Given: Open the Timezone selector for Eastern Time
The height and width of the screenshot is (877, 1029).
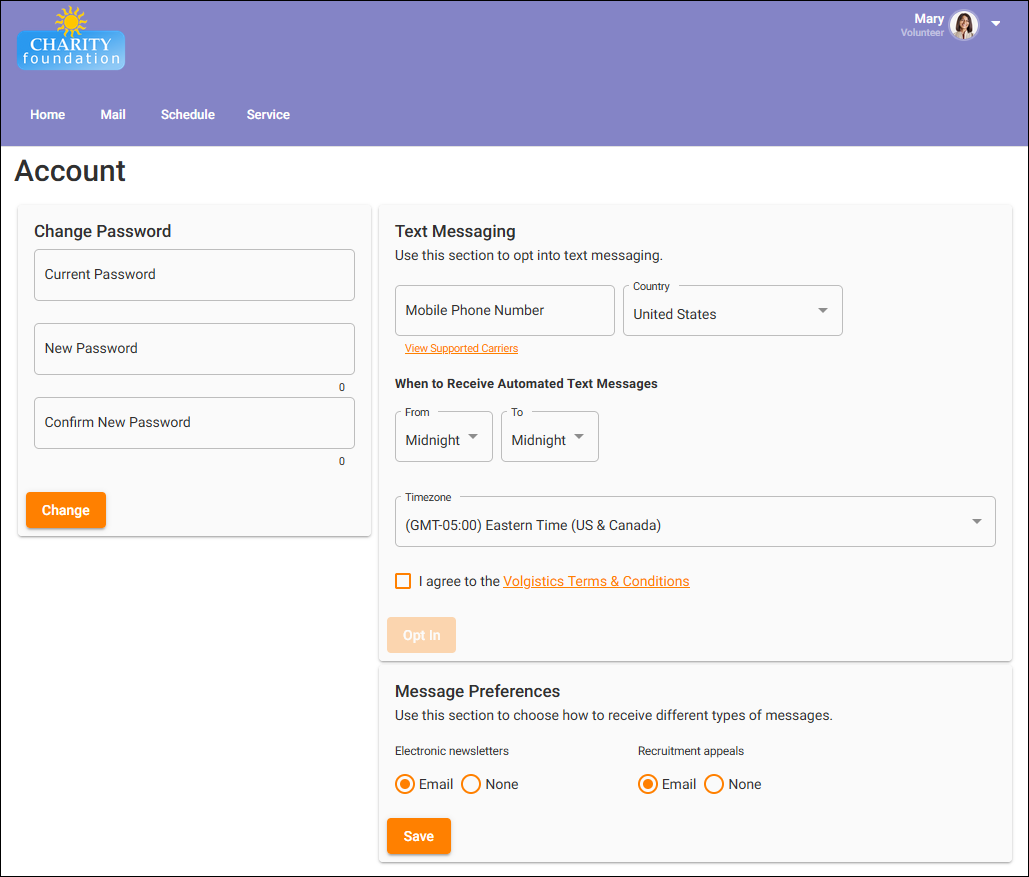Looking at the screenshot, I should 694,521.
